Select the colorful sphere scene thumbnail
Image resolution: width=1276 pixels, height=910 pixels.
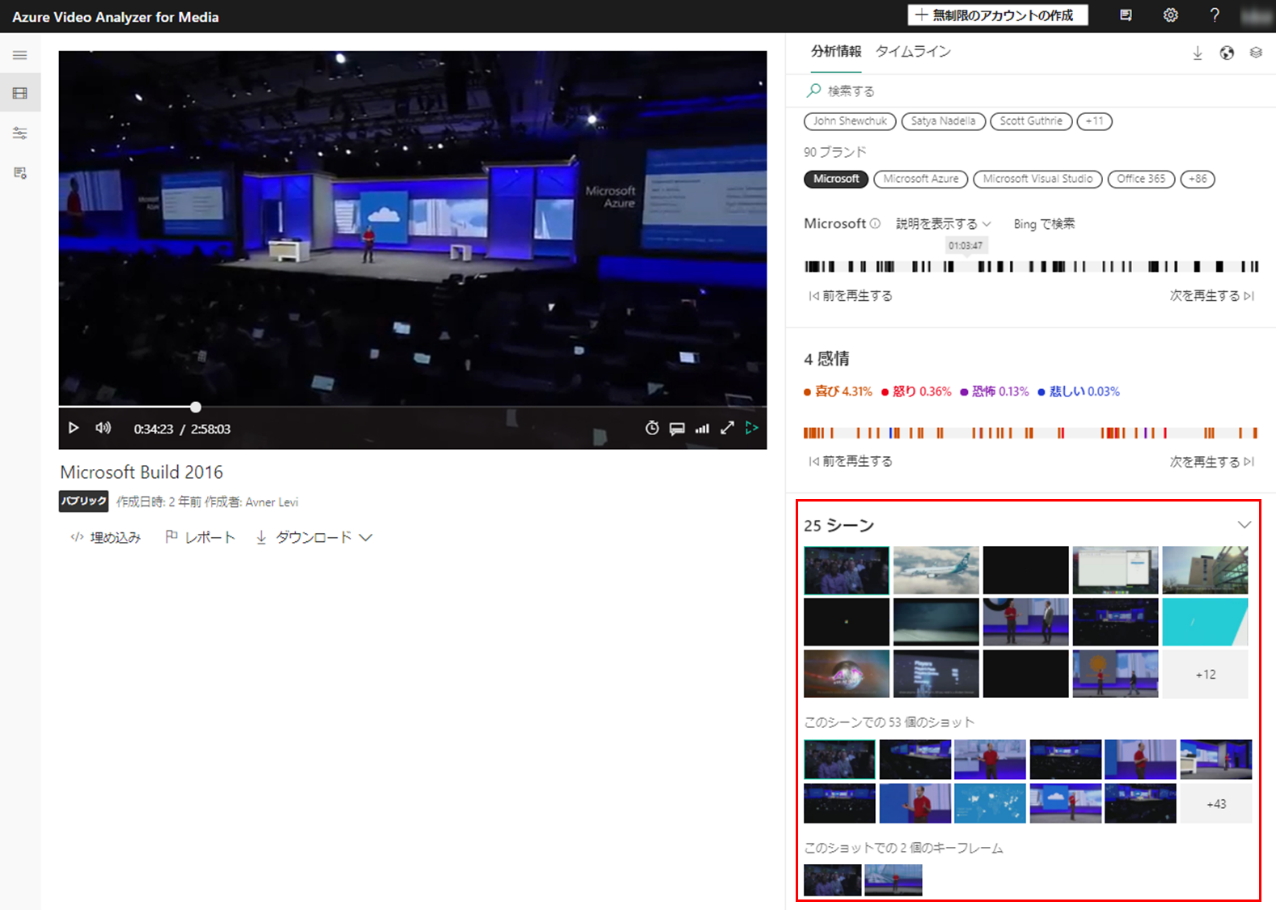[x=846, y=674]
